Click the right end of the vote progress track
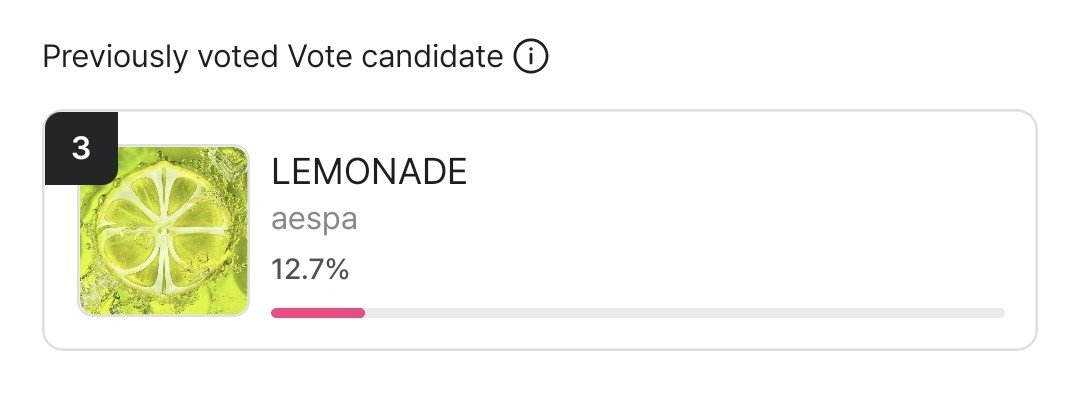The width and height of the screenshot is (1080, 401). [999, 313]
